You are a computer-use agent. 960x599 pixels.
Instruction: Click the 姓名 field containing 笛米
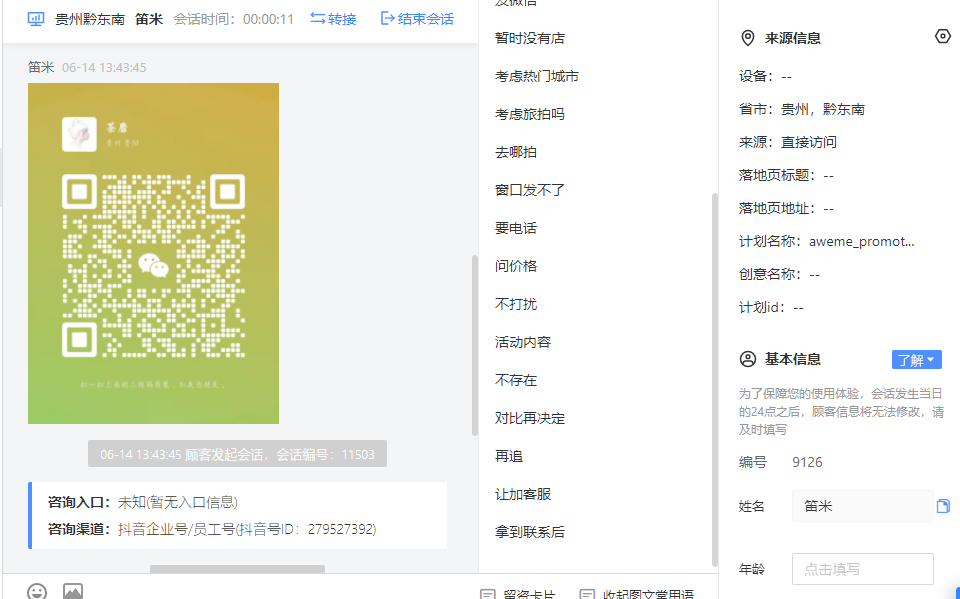tap(863, 506)
